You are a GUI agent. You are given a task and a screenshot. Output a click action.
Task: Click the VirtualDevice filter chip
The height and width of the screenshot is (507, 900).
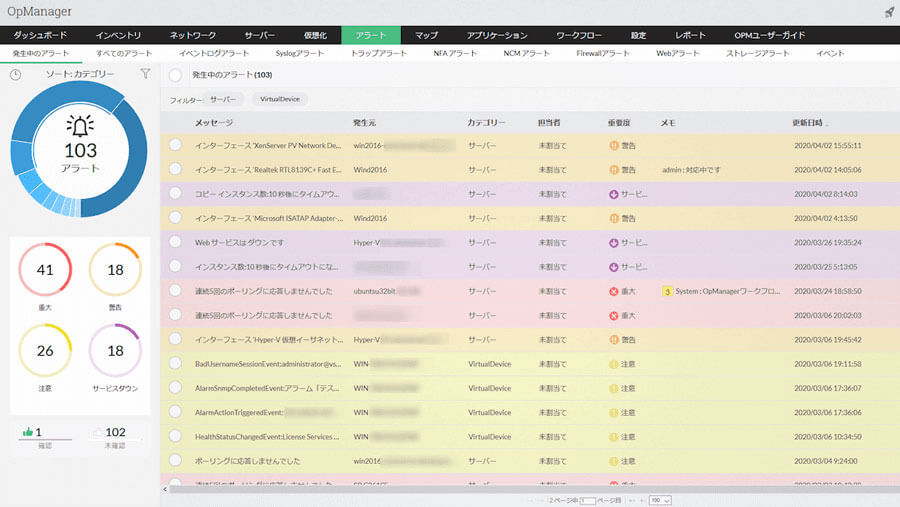[x=279, y=99]
